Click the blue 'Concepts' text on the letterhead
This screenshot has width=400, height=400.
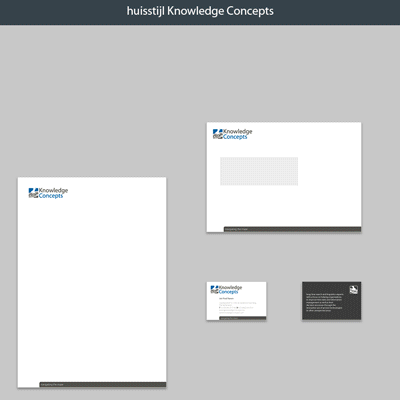pyautogui.click(x=51, y=196)
